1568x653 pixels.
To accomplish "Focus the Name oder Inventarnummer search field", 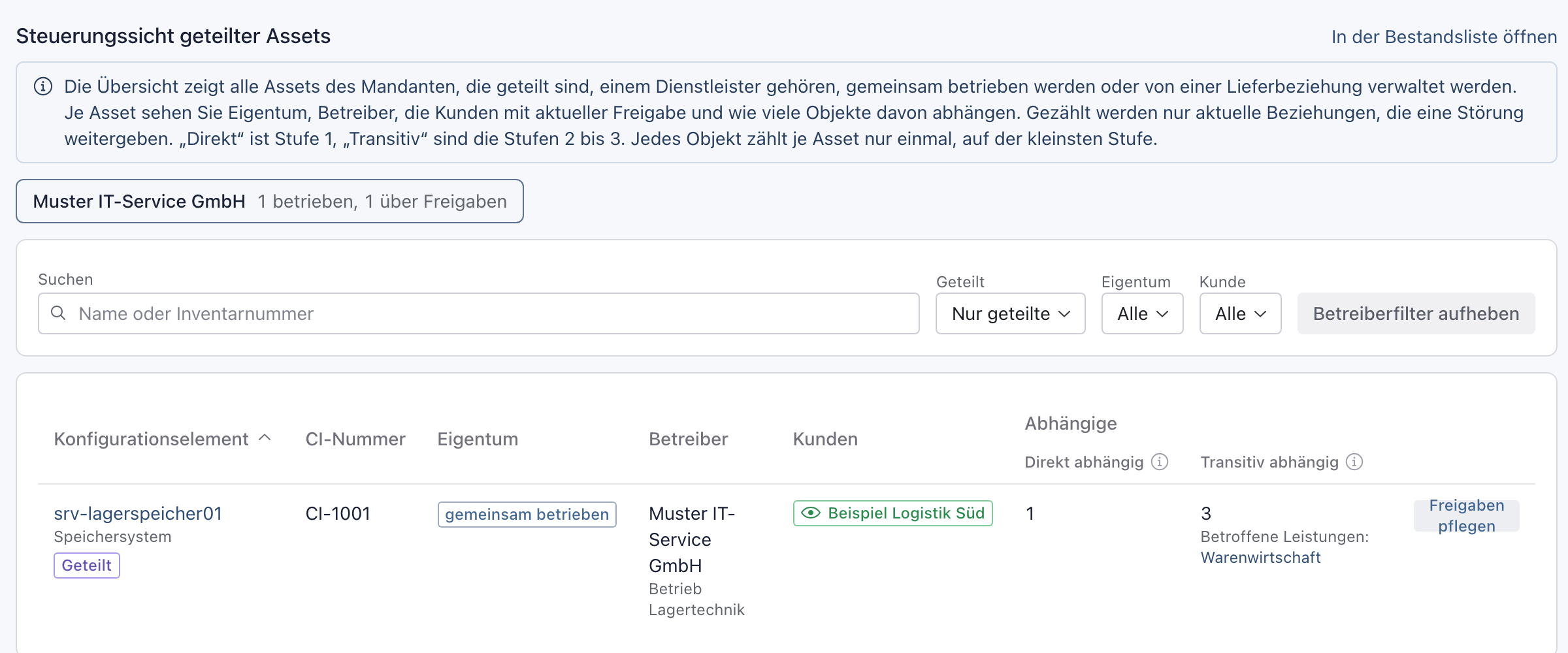I will click(479, 313).
